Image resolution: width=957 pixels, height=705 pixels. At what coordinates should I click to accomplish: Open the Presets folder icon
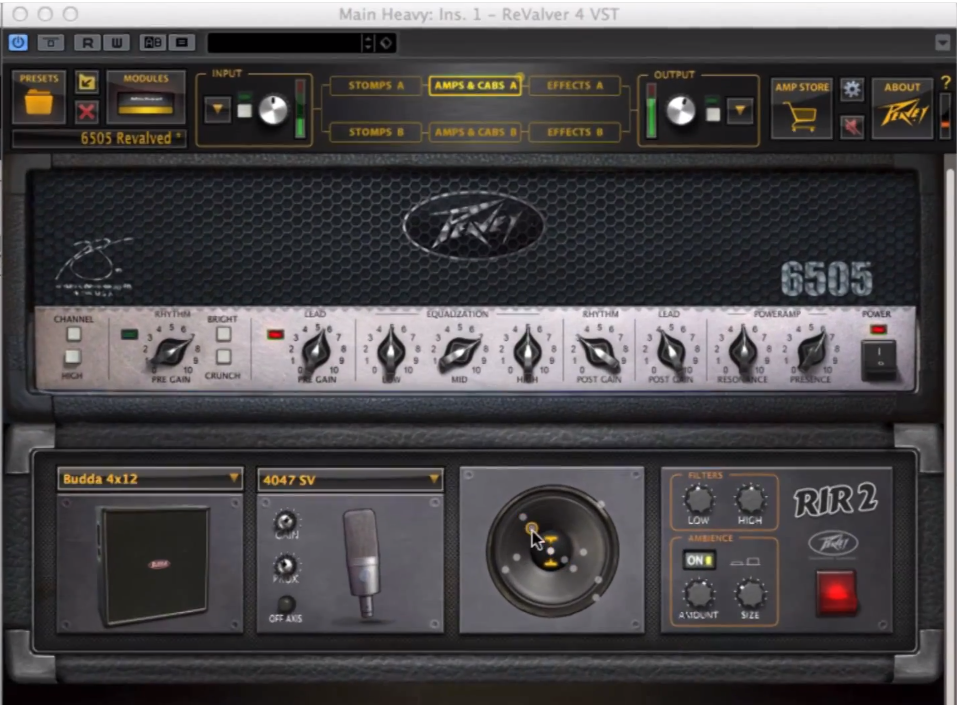coord(39,102)
